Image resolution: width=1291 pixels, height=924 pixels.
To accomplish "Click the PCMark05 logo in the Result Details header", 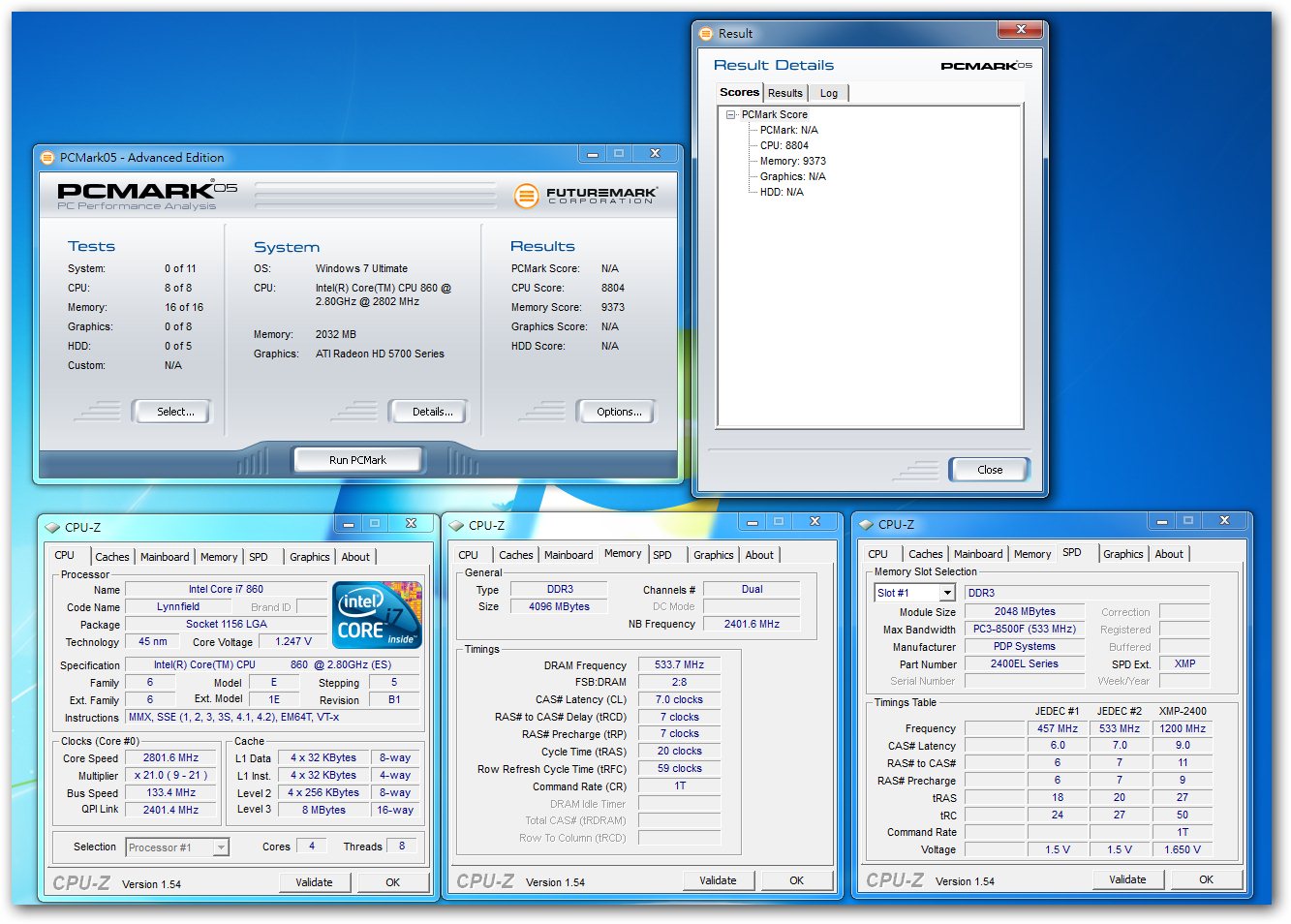I will pos(986,66).
